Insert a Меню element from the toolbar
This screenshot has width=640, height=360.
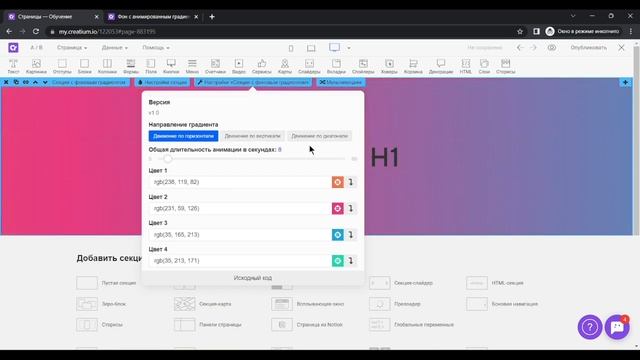tap(192, 66)
